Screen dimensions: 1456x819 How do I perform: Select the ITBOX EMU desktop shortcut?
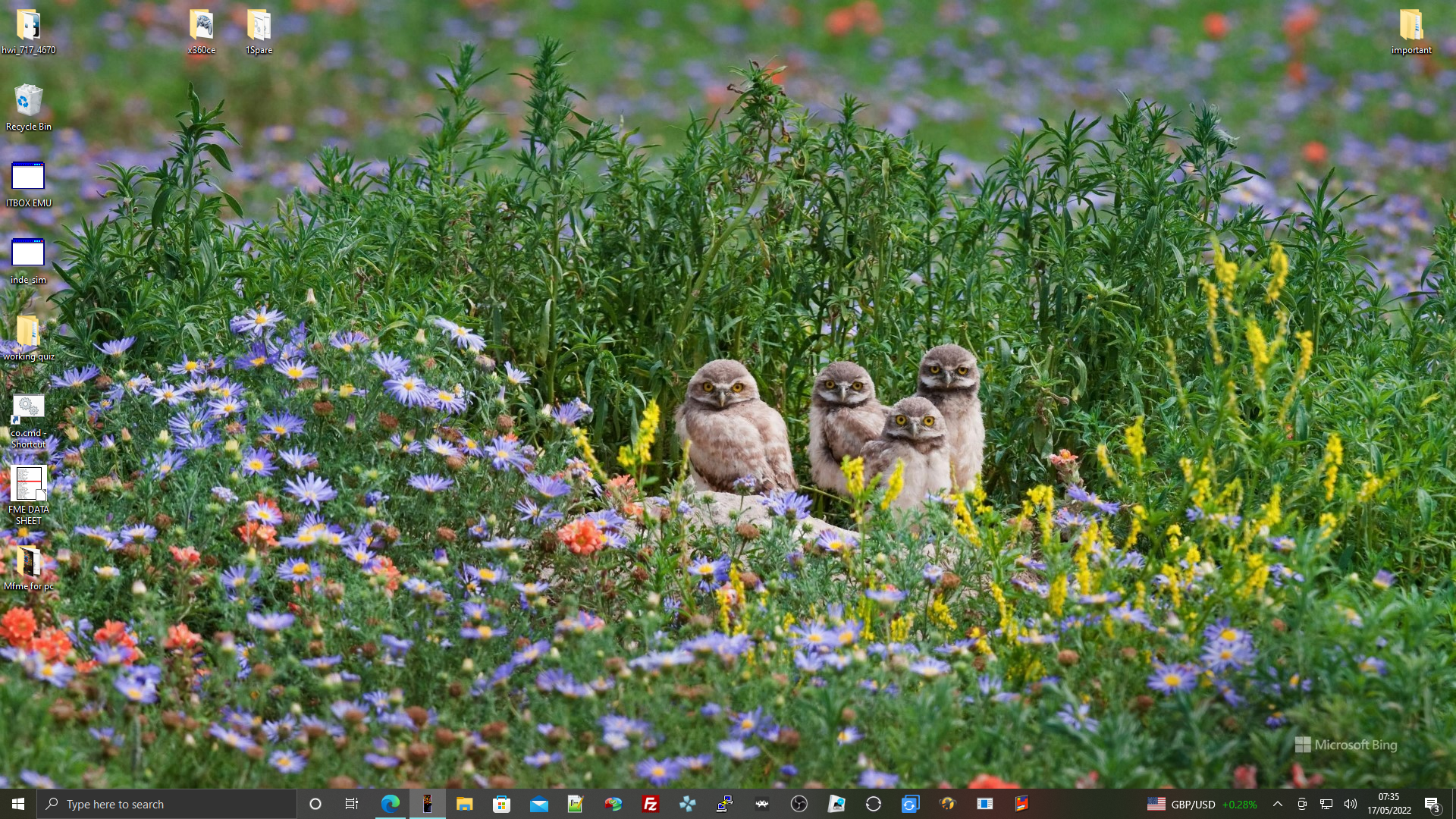pos(28,184)
